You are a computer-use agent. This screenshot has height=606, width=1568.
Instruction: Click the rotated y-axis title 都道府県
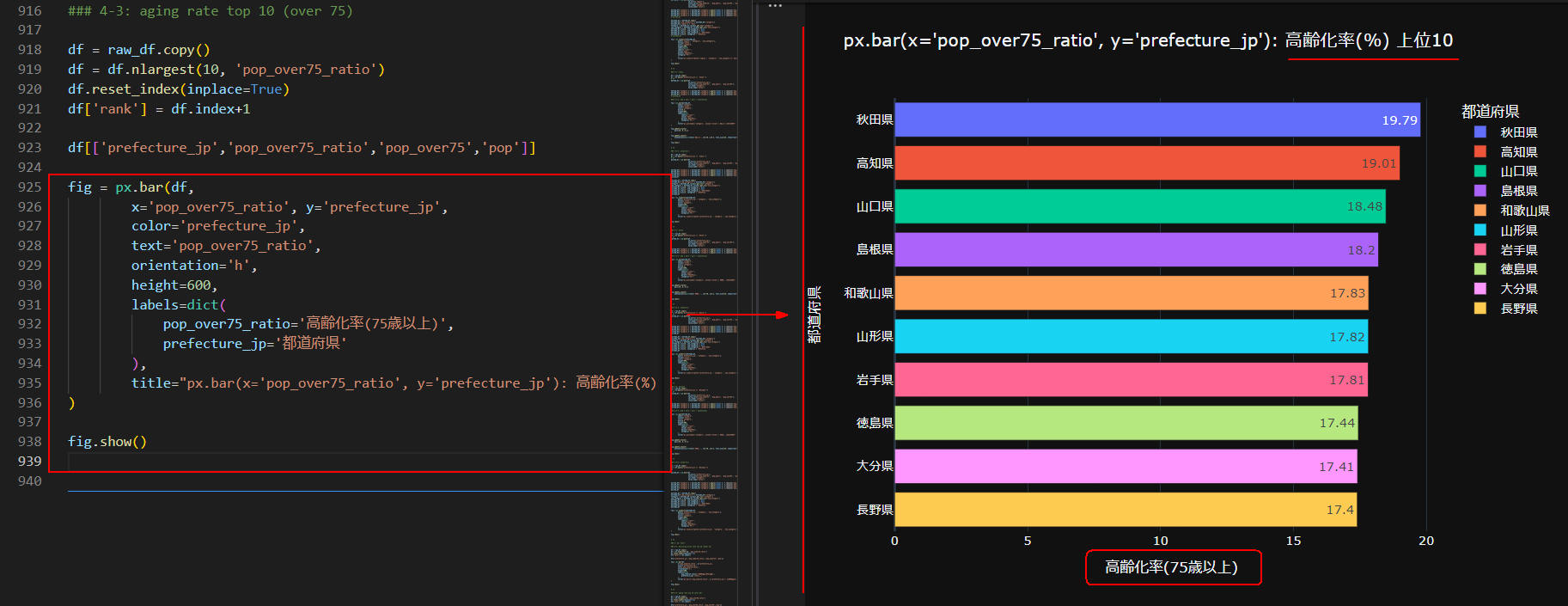click(x=815, y=315)
